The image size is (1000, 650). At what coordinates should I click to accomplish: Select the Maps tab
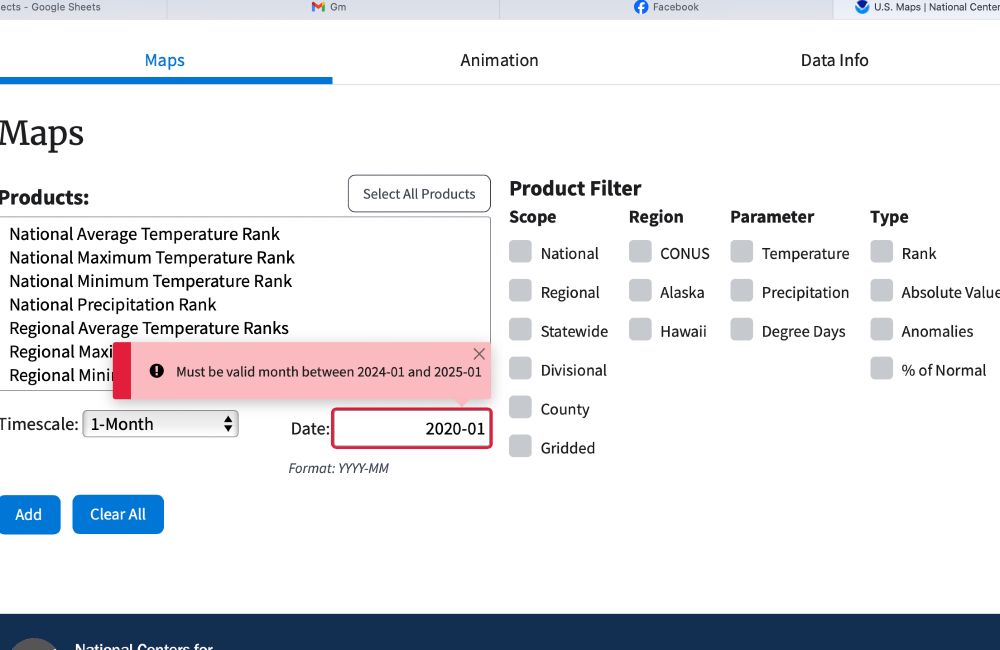pyautogui.click(x=165, y=60)
